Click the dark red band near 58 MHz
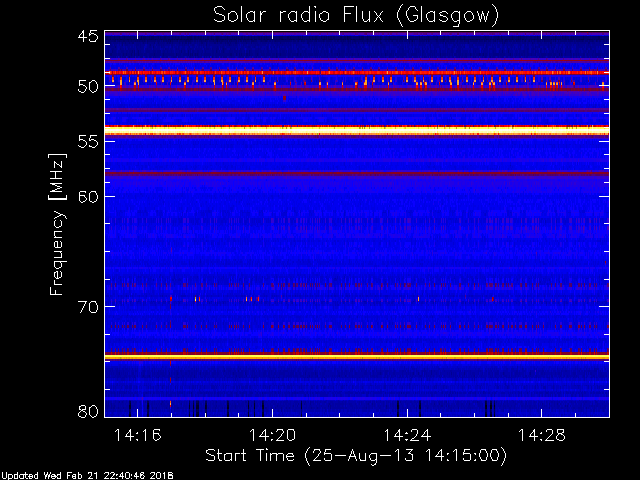This screenshot has height=480, width=640. point(357,173)
